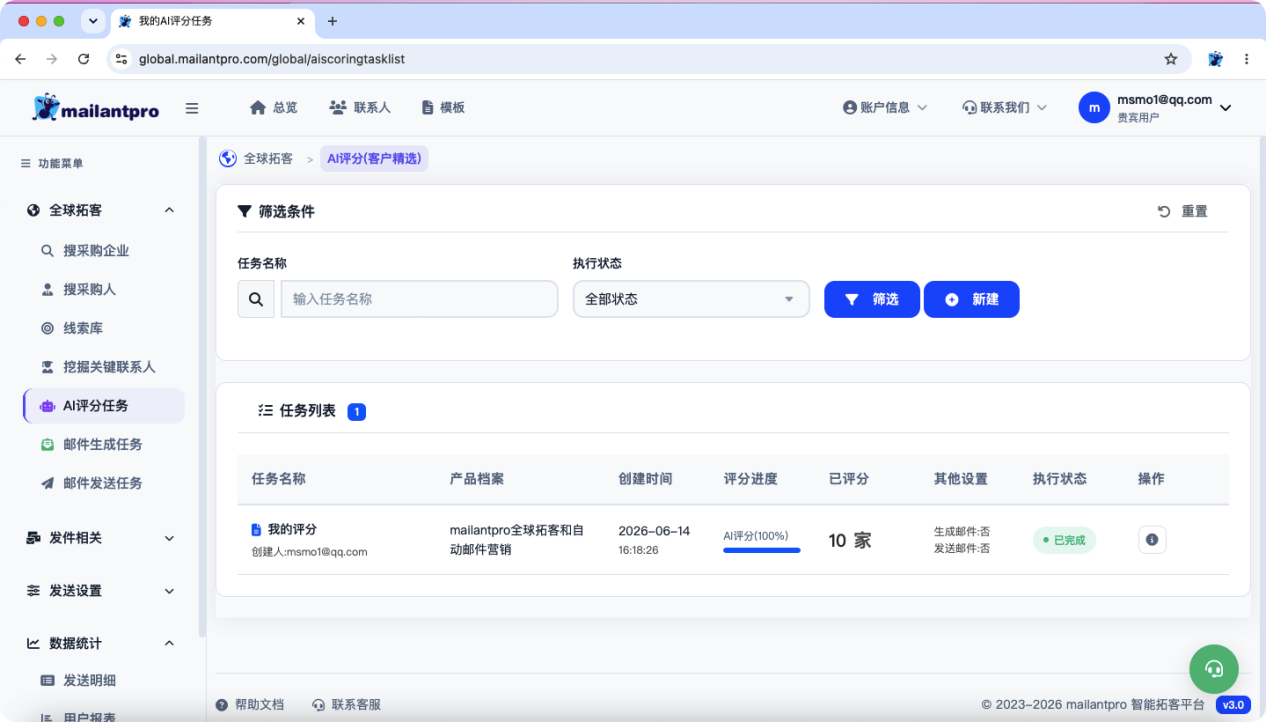Click the 10 家 scored count
The height and width of the screenshot is (722, 1266).
(x=850, y=540)
